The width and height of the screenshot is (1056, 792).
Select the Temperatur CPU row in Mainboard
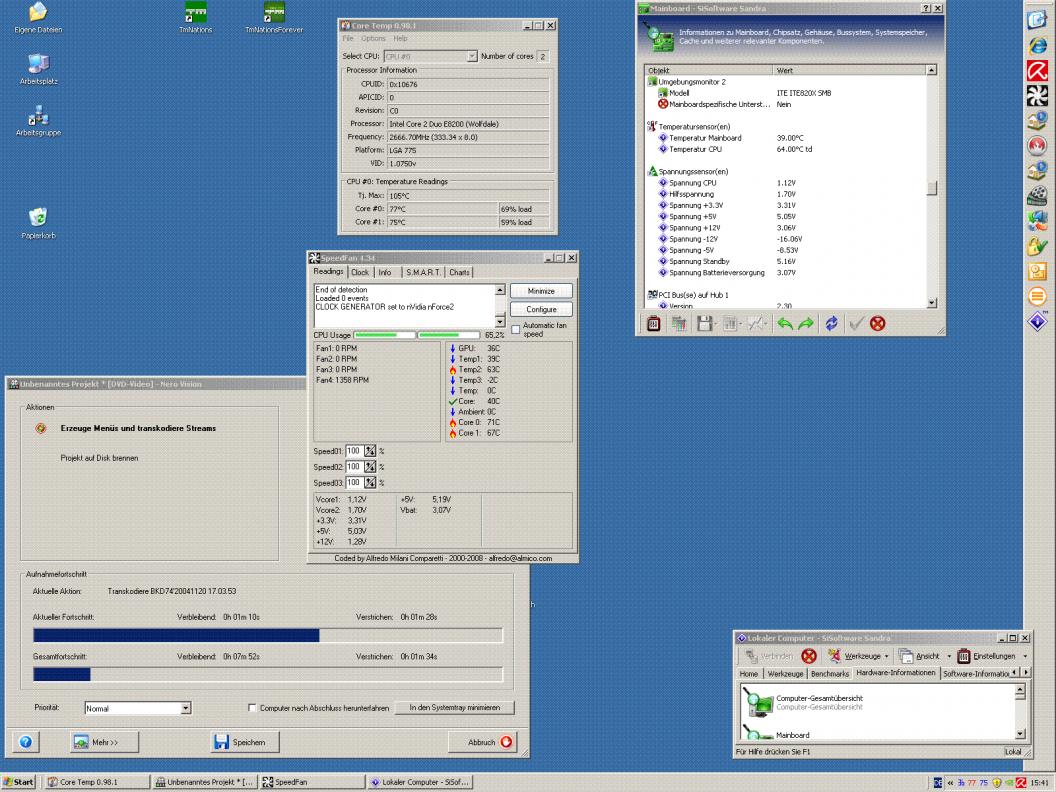[785, 150]
